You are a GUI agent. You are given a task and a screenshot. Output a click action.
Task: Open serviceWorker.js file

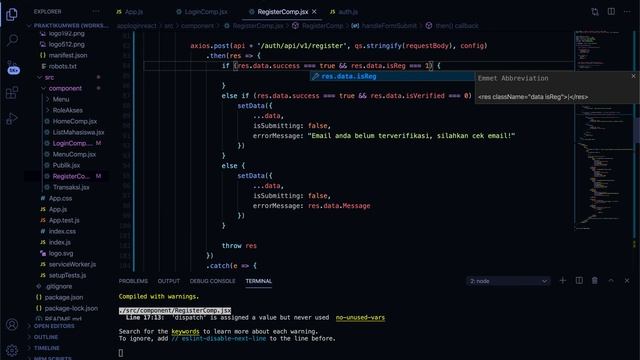72,264
